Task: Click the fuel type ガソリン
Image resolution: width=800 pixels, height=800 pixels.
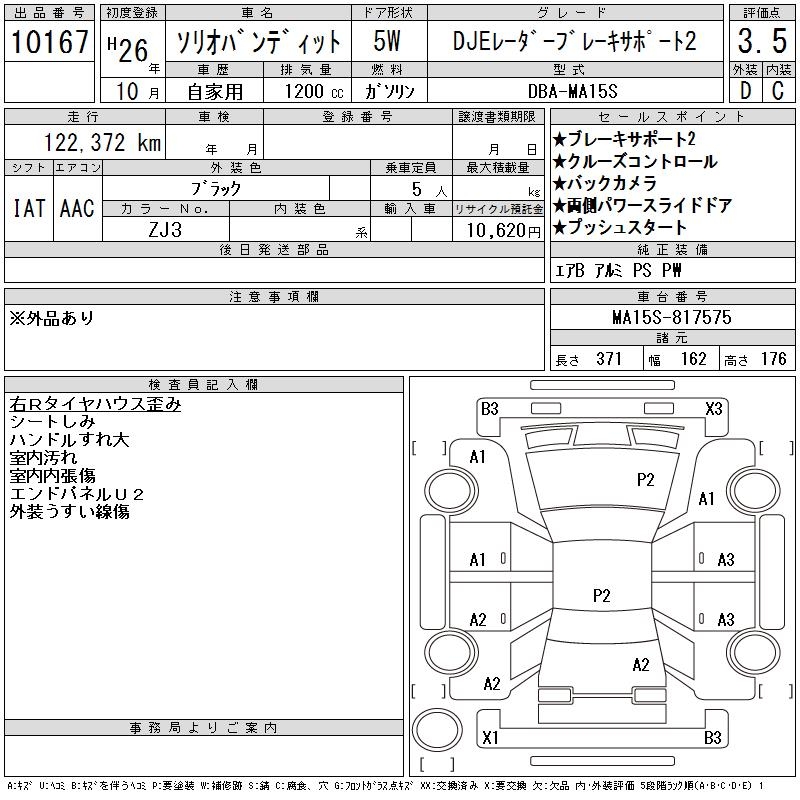Action: pos(389,91)
